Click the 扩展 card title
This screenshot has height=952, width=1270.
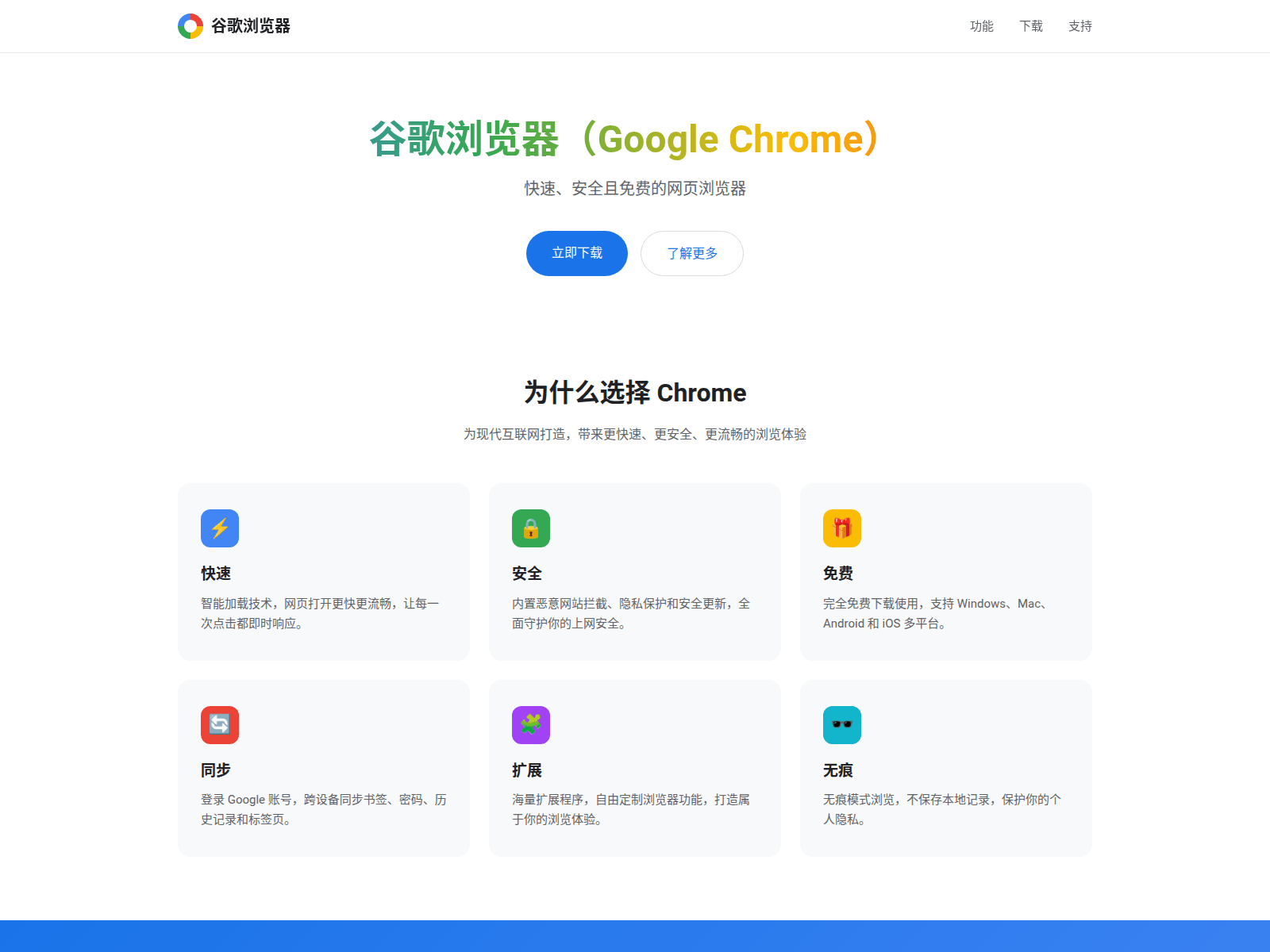pyautogui.click(x=527, y=770)
